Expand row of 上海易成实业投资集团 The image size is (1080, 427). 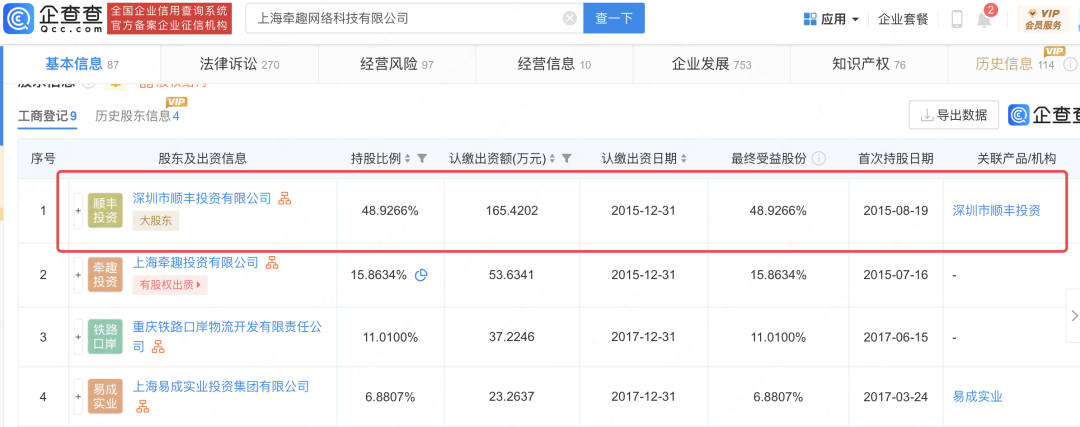77,397
